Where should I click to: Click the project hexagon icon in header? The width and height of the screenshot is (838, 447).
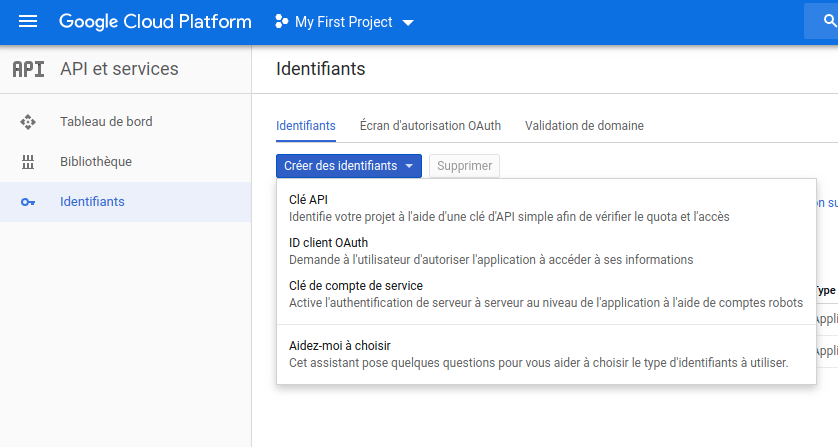coord(281,22)
